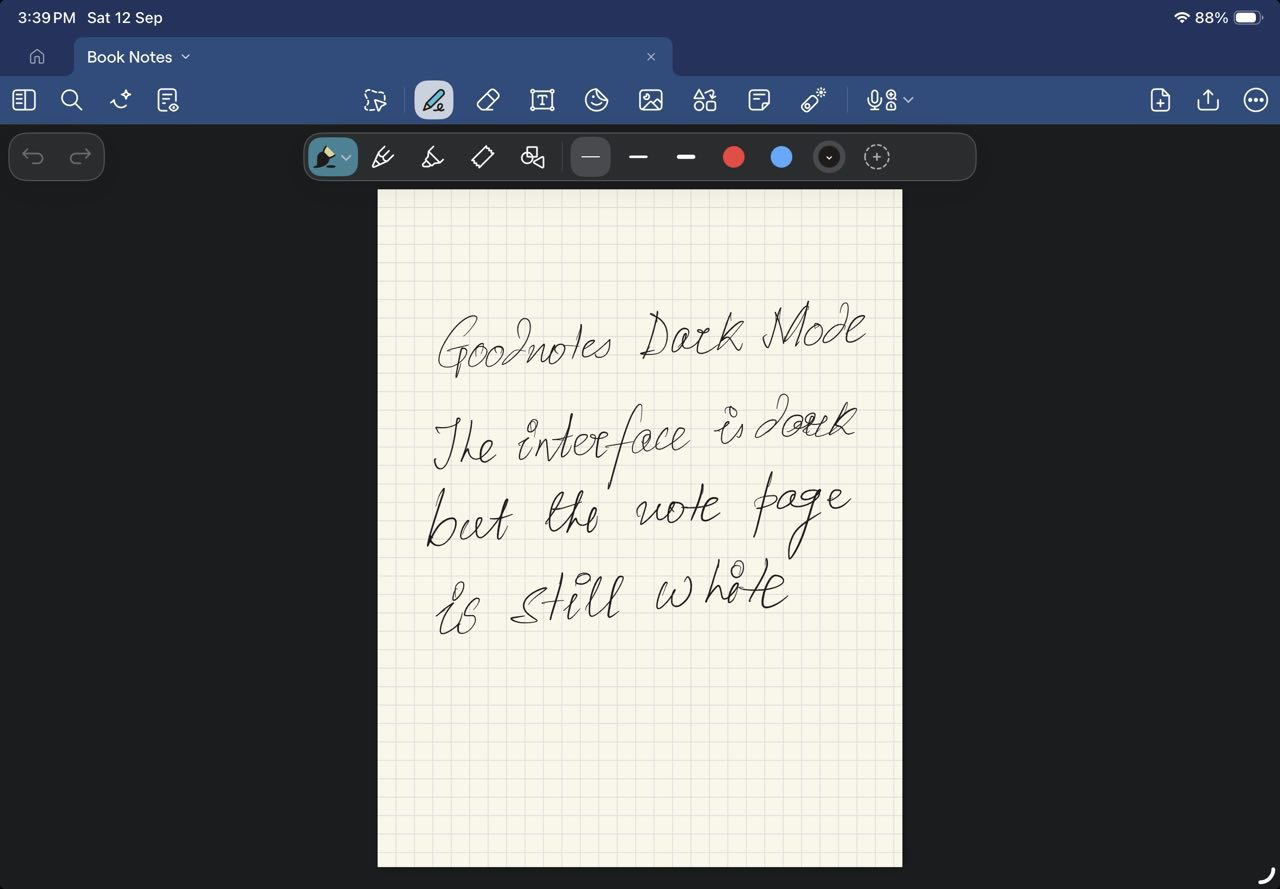
Task: Select the Text box tool
Action: [542, 100]
